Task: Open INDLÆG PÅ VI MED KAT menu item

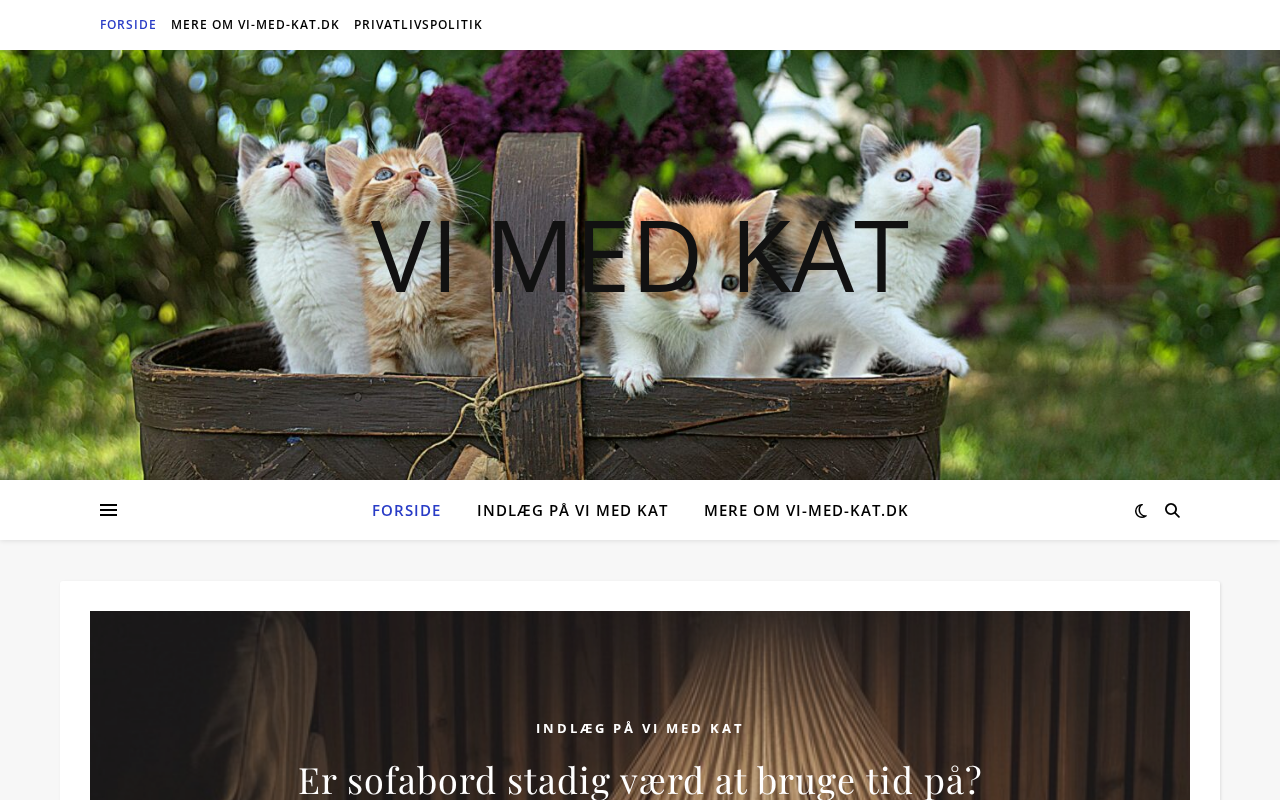Action: click(x=572, y=510)
